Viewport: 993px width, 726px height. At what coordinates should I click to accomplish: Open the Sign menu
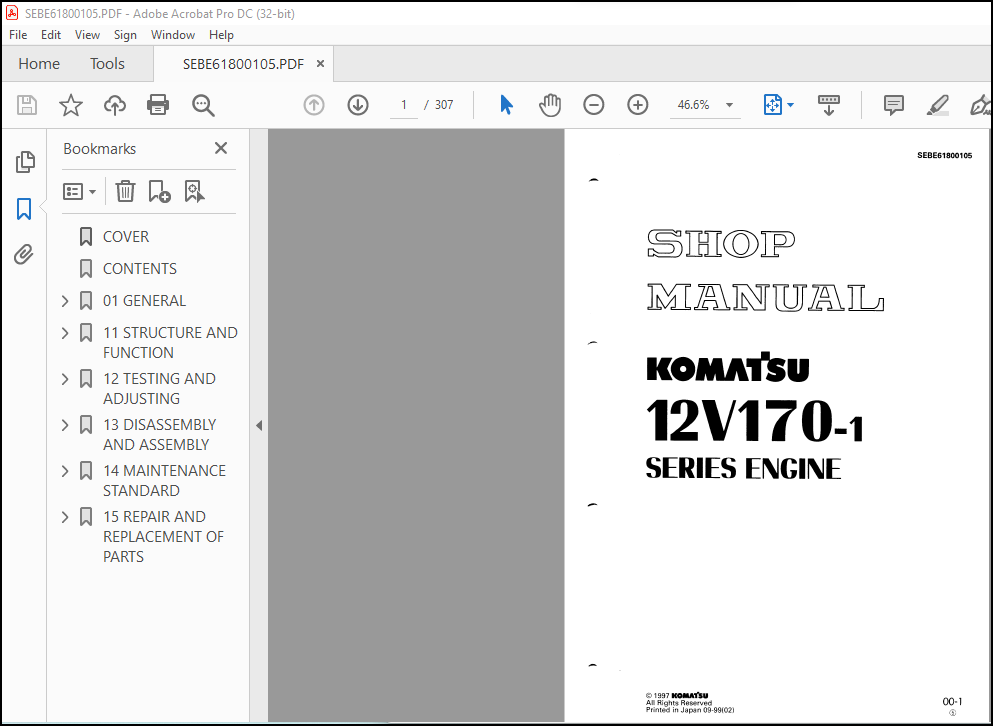click(125, 35)
